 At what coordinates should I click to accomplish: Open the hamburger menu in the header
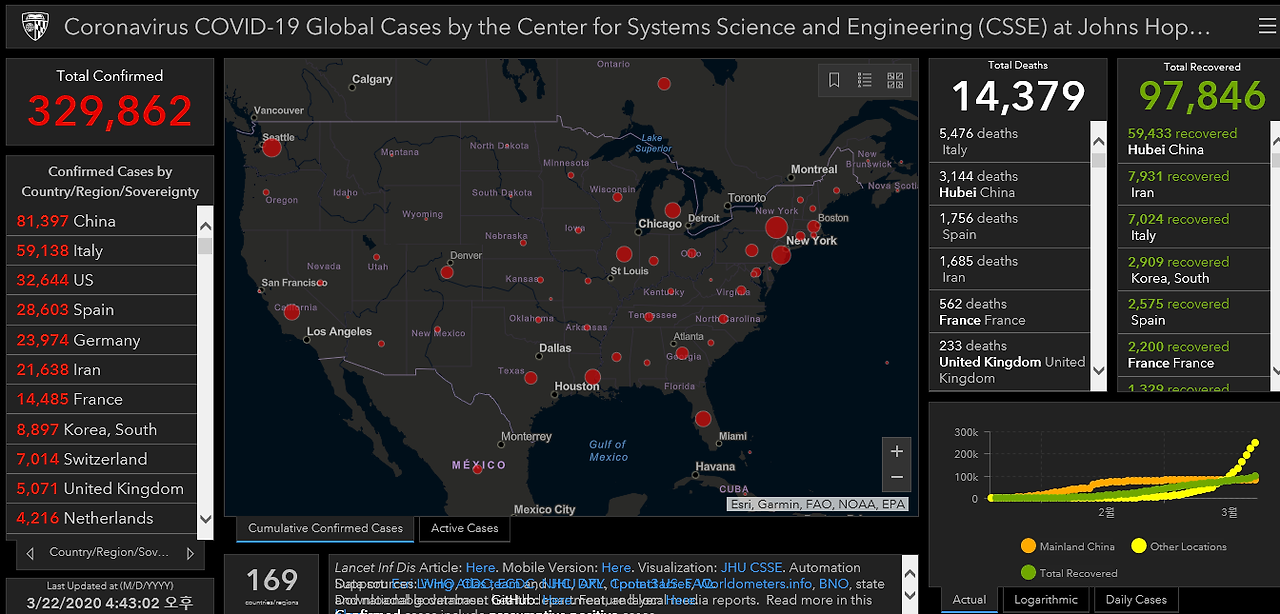1268,26
